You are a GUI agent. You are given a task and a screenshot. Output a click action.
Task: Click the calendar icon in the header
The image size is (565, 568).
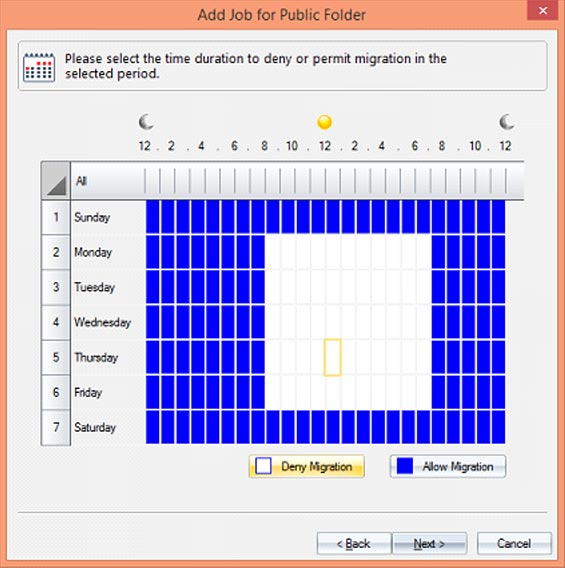tap(39, 67)
